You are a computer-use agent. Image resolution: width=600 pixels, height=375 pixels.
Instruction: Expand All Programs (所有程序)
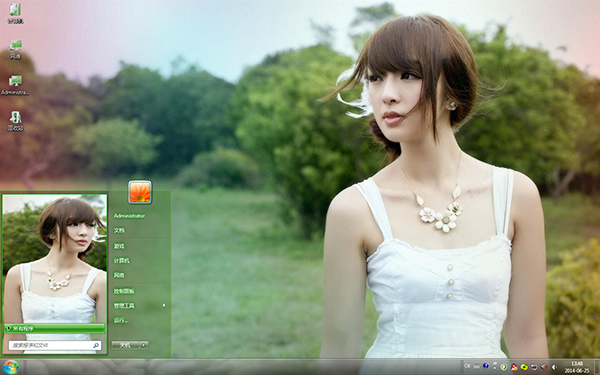55,328
